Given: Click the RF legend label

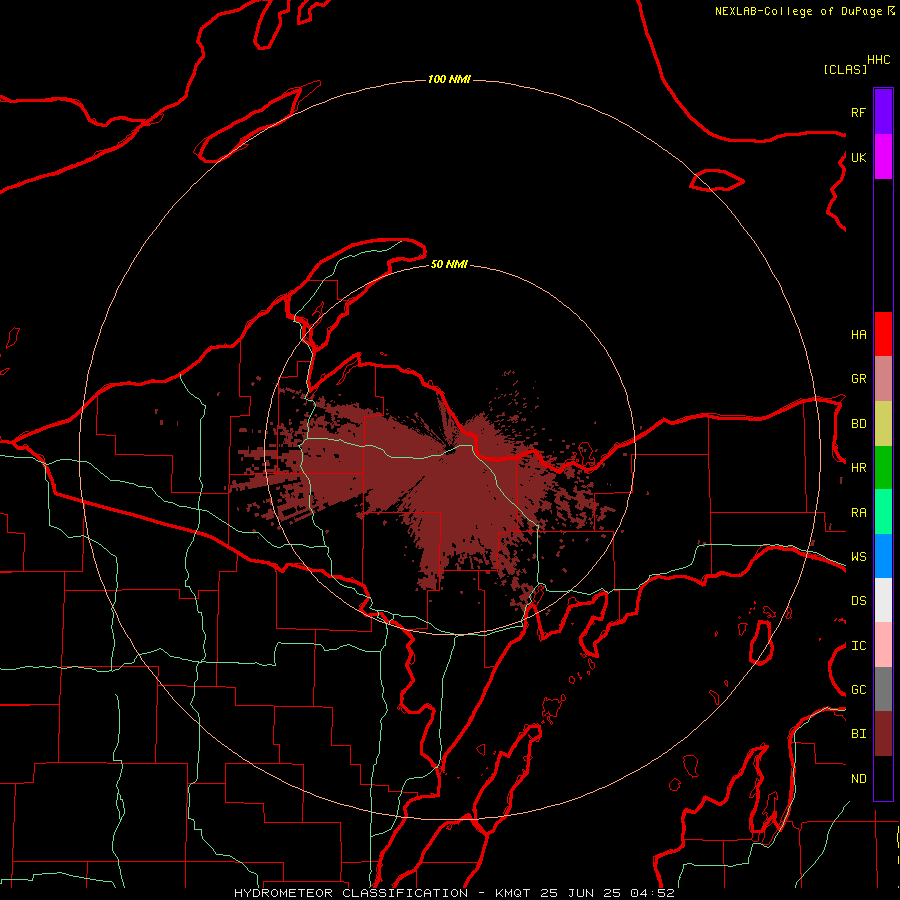Looking at the screenshot, I should 858,112.
